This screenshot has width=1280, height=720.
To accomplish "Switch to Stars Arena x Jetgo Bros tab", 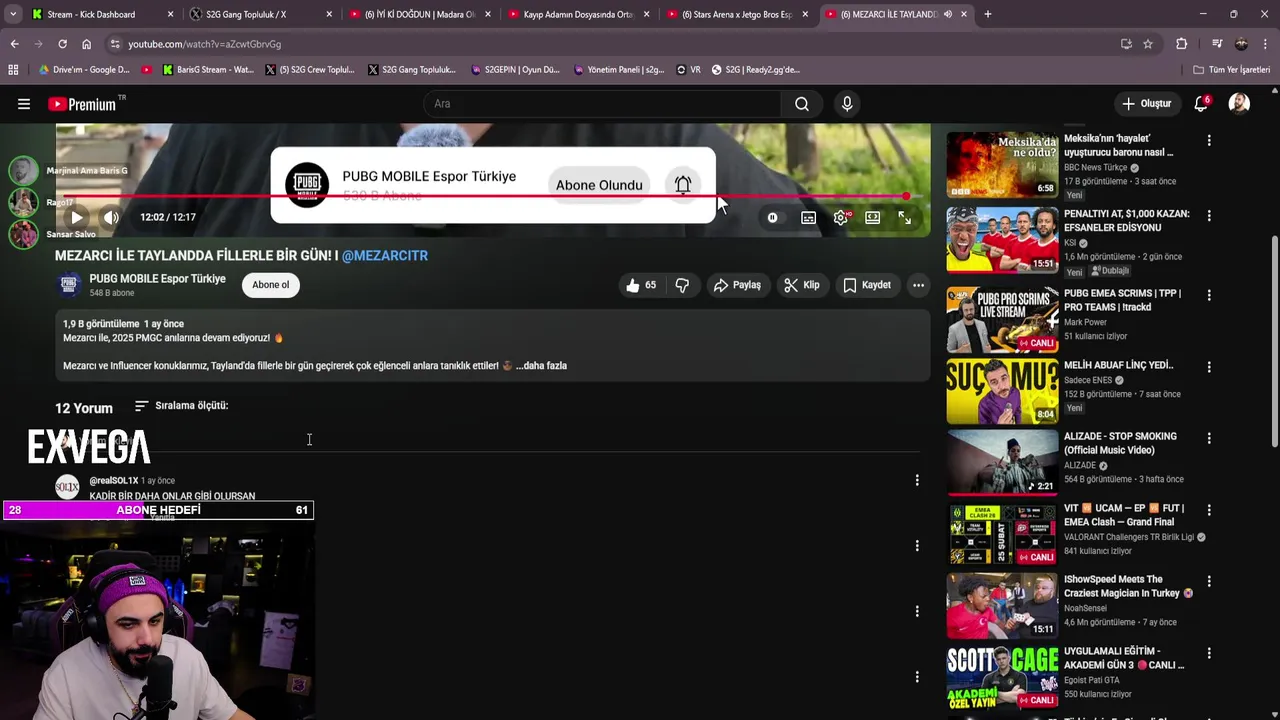I will click(x=737, y=14).
